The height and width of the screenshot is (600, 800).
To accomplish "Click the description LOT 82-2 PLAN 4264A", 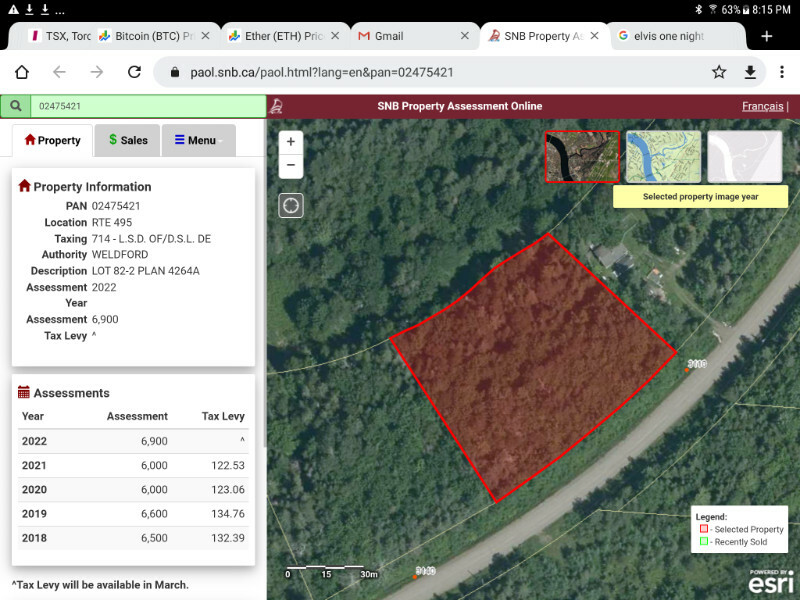I will 145,271.
